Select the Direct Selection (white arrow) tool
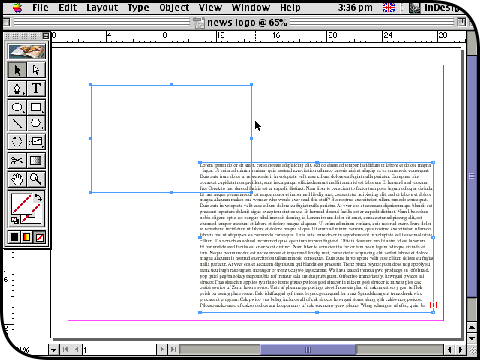 click(x=36, y=70)
